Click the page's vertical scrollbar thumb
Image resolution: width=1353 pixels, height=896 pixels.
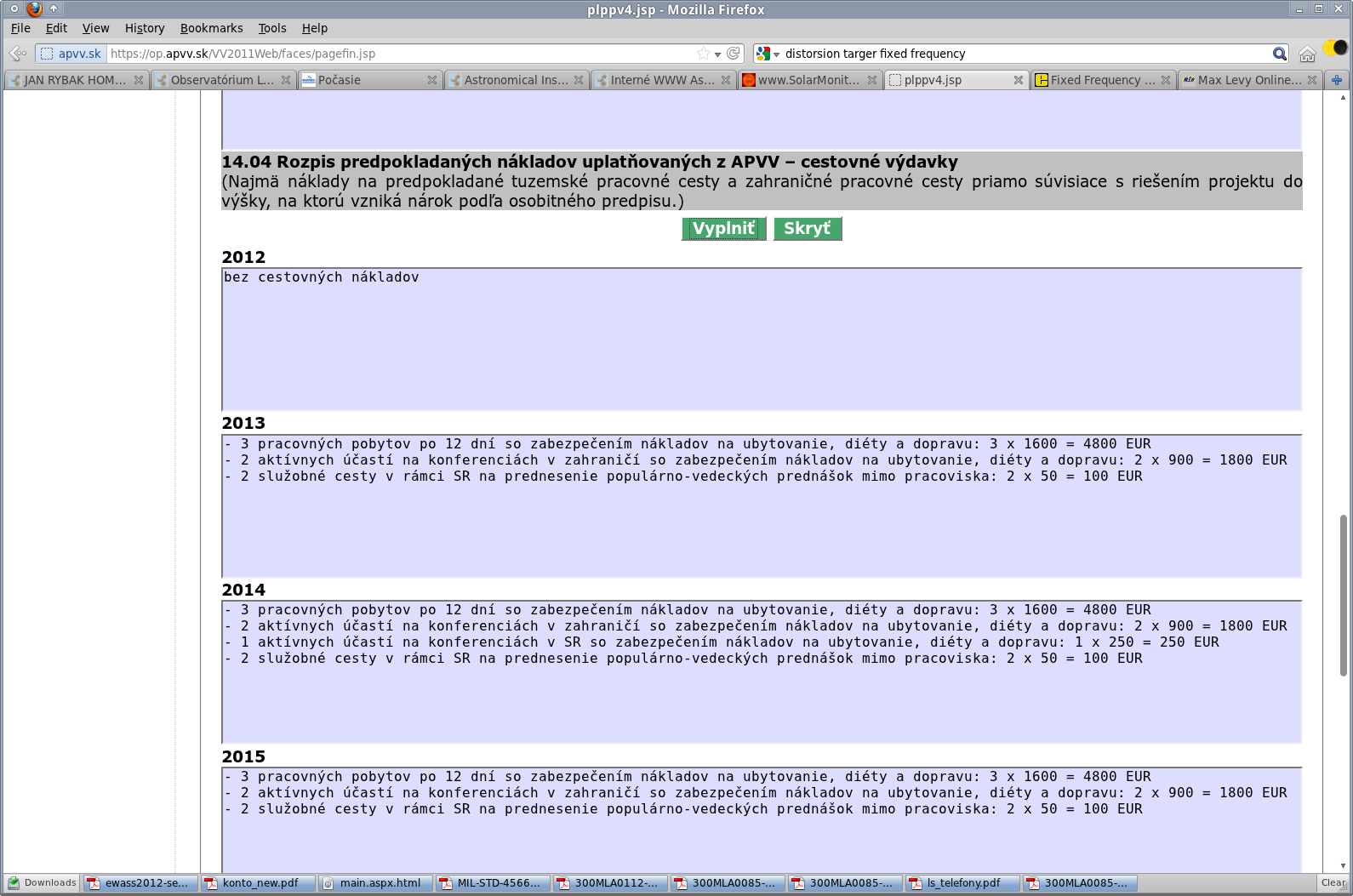tap(1344, 596)
